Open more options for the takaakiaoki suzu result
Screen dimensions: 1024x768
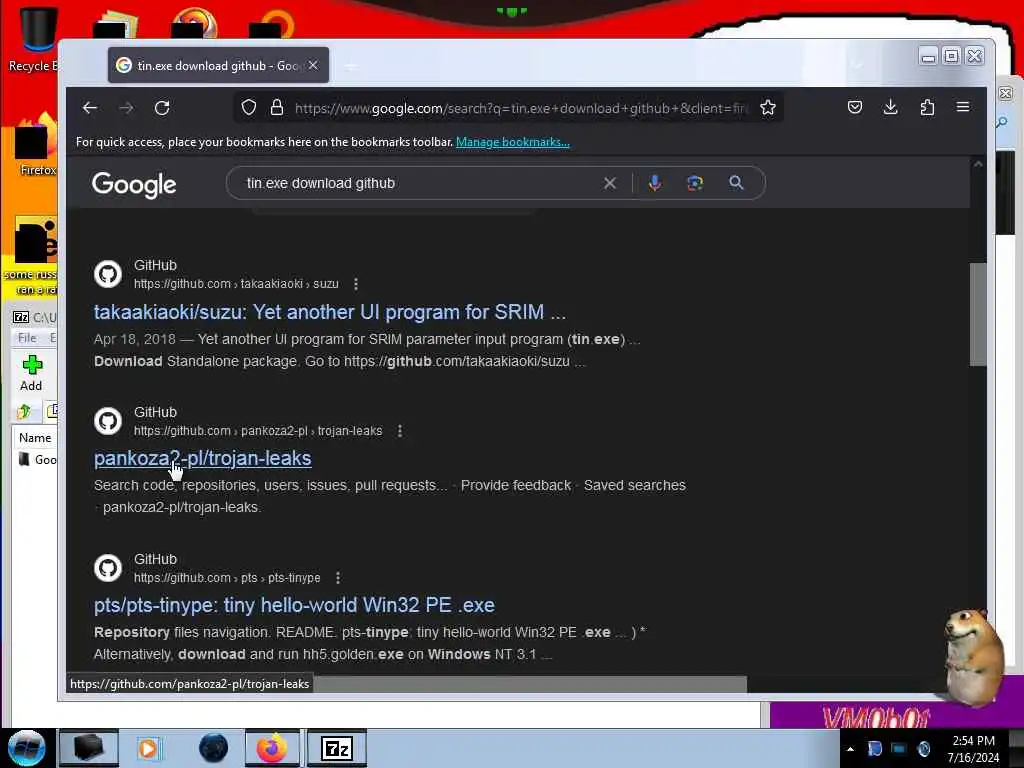click(356, 284)
